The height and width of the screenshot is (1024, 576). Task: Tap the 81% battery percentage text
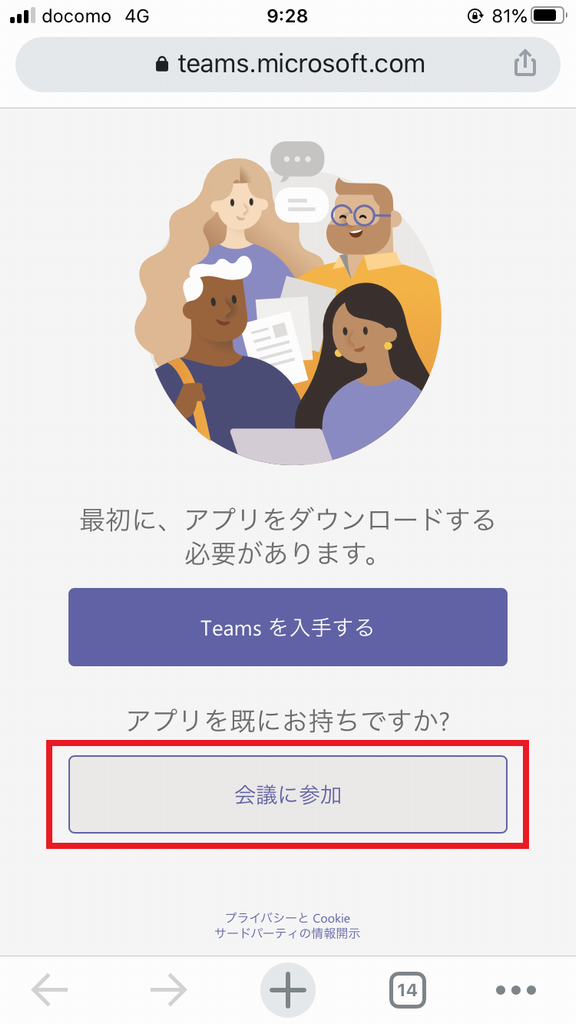(509, 16)
